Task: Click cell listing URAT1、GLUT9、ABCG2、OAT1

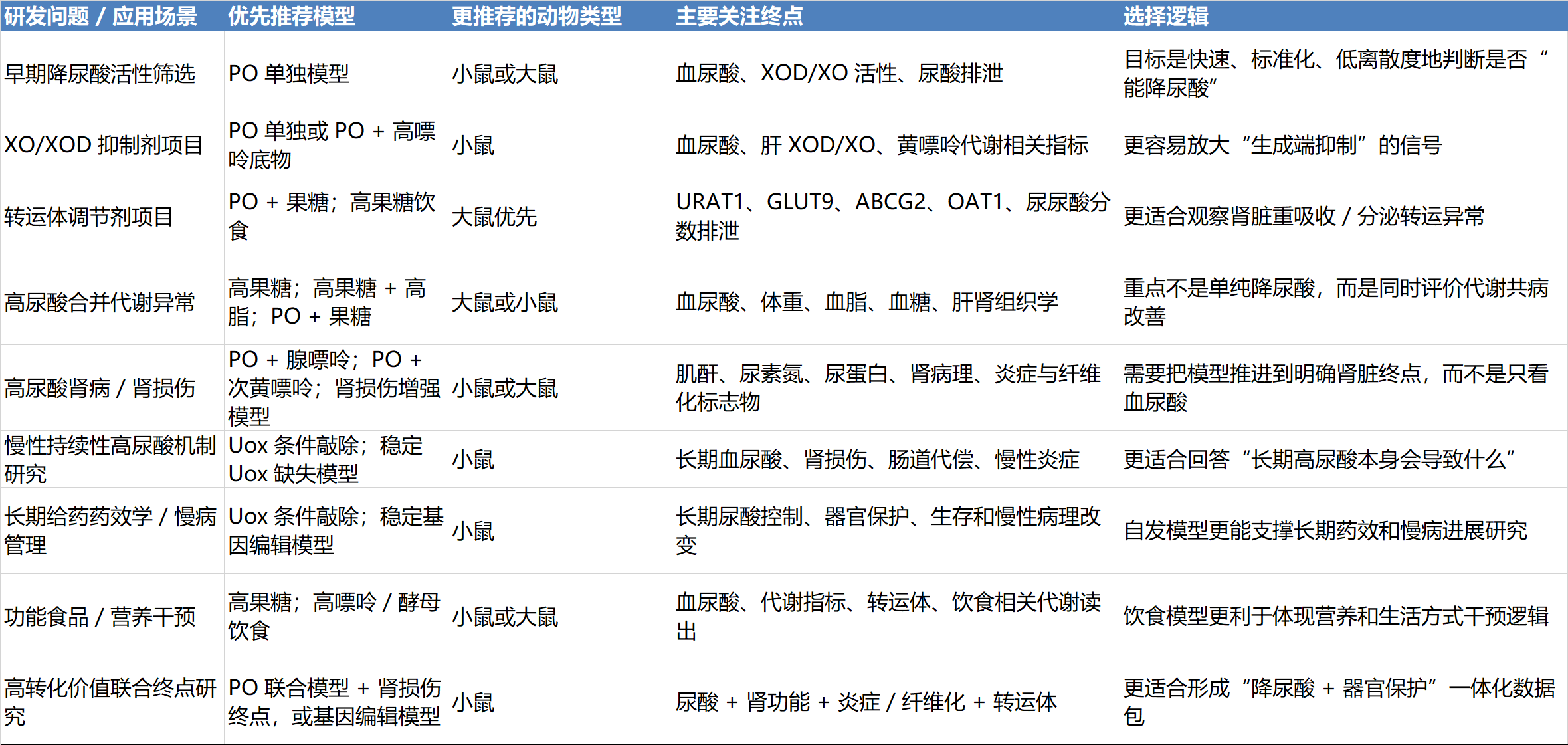Action: click(892, 216)
